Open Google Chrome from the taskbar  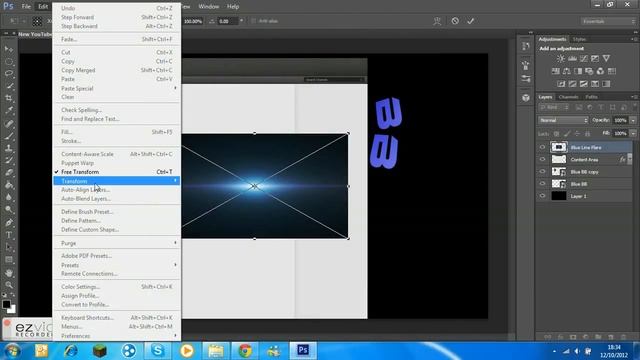click(x=245, y=351)
